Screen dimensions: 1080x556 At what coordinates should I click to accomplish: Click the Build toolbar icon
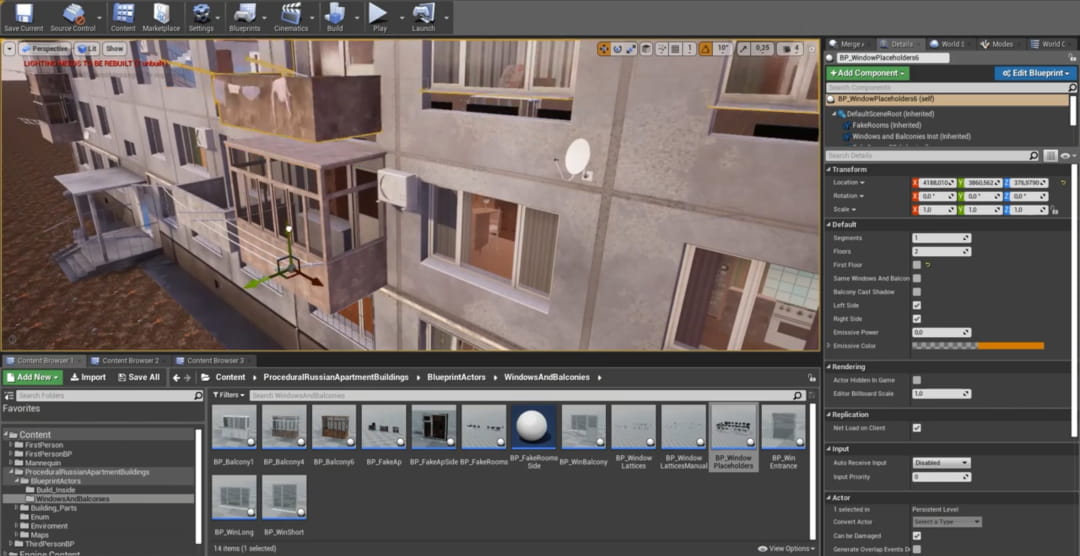[335, 15]
